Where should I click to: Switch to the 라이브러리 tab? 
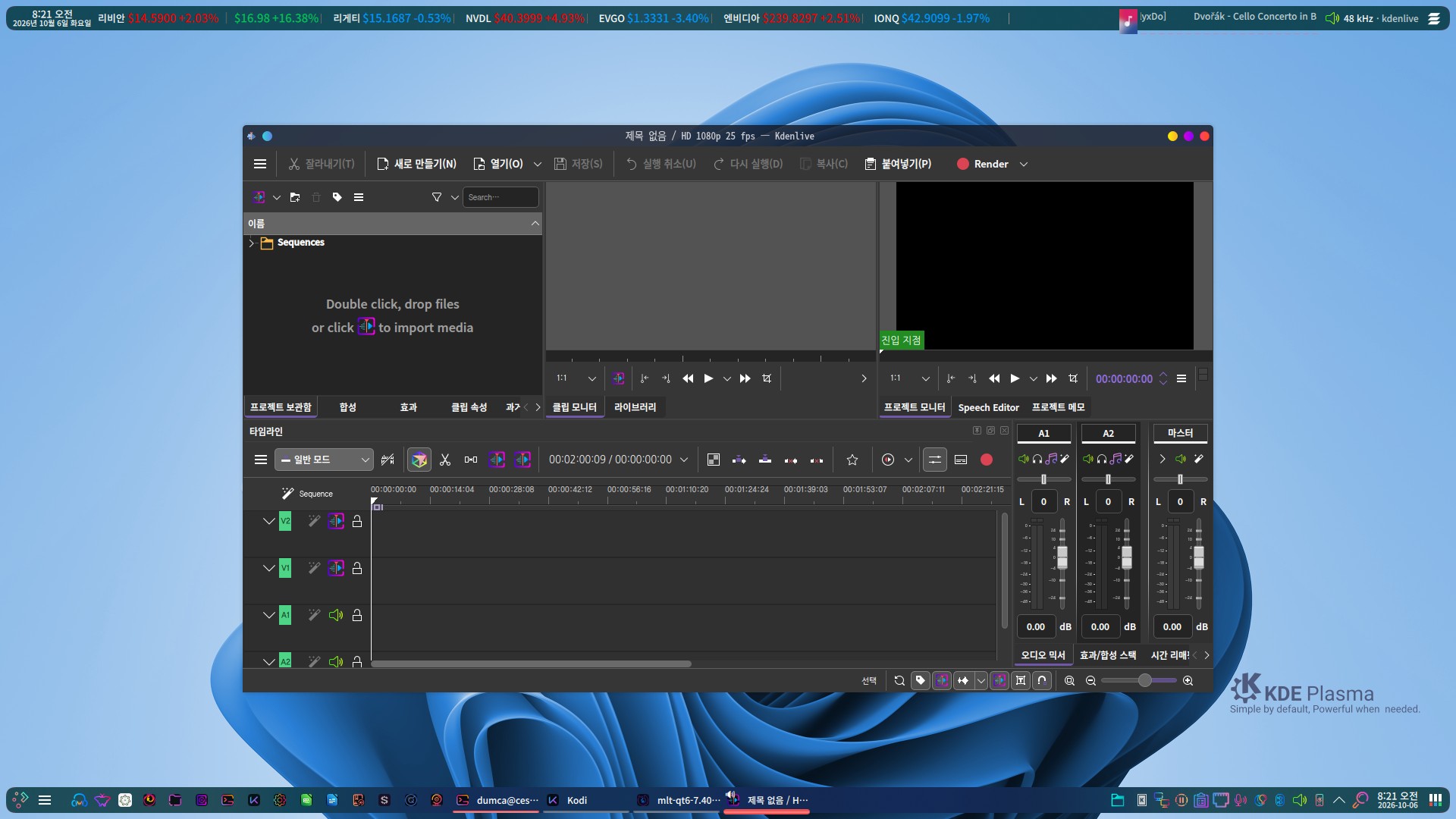coord(635,407)
